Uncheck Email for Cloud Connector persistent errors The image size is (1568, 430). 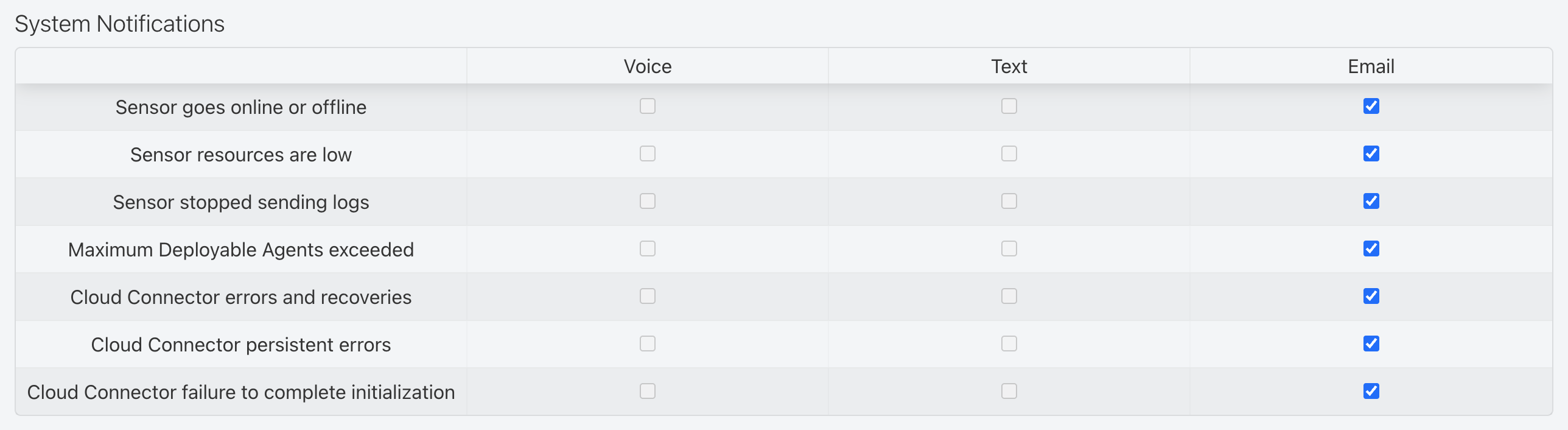coord(1371,344)
